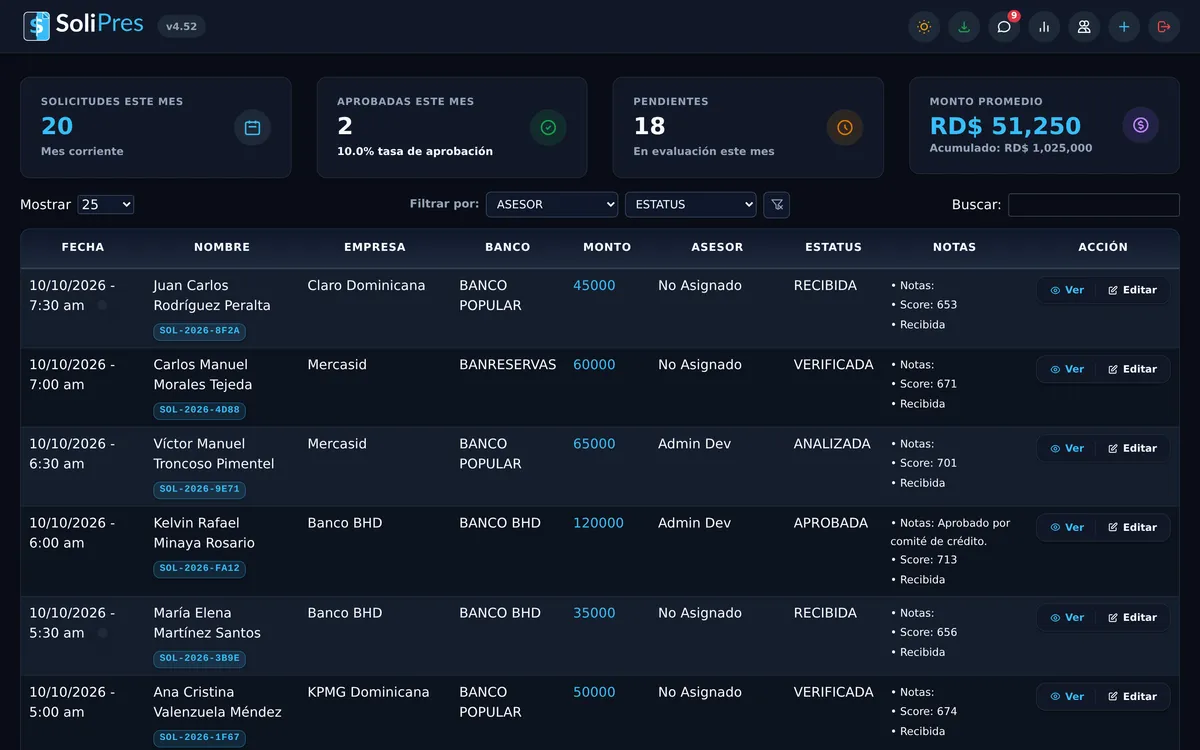Viewport: 1200px width, 750px height.
Task: Click the APROBADA status cell
Action: click(x=831, y=523)
